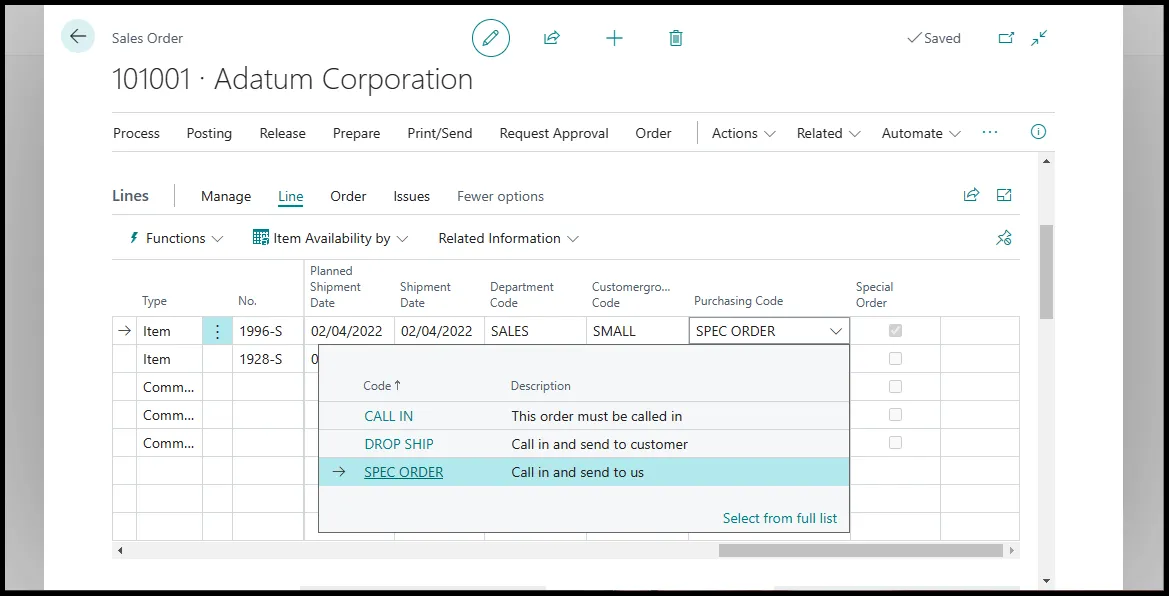
Task: Open the Request Approval menu
Action: click(x=554, y=134)
